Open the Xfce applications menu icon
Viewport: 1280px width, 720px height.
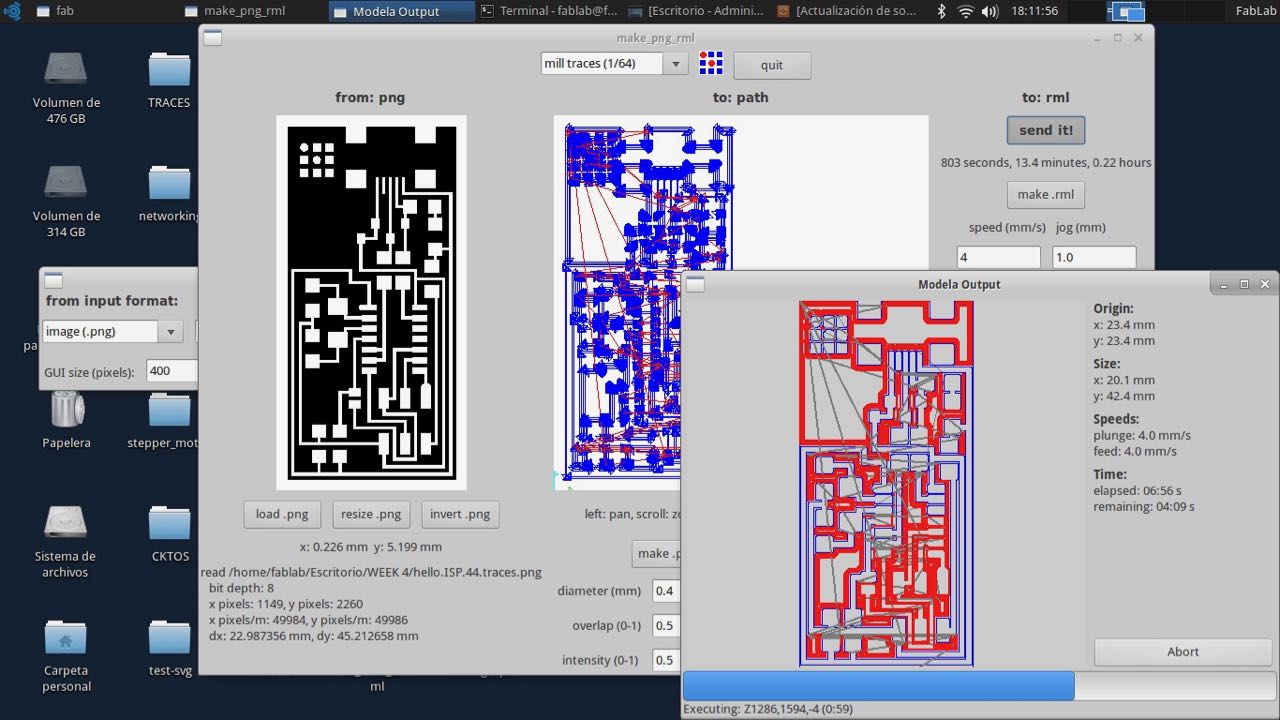[x=12, y=11]
